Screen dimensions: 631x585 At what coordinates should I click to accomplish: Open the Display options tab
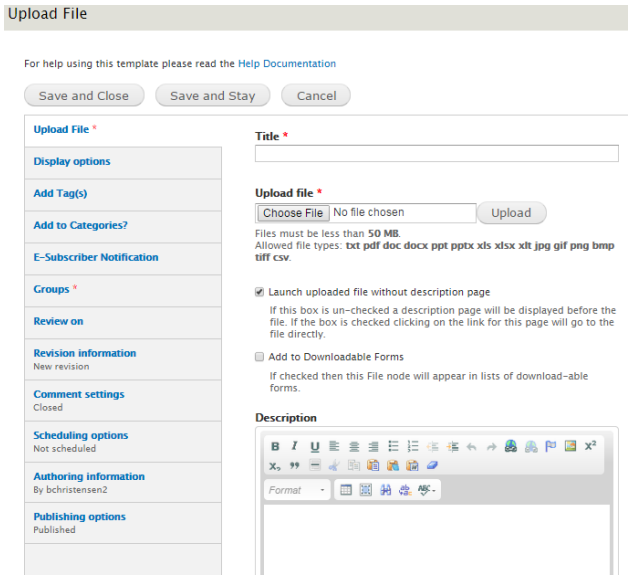click(x=123, y=163)
